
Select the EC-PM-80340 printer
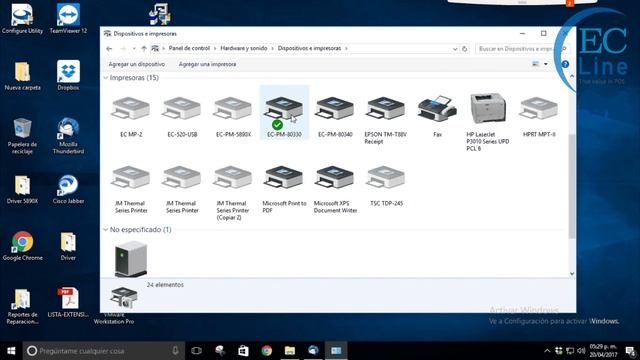click(335, 116)
